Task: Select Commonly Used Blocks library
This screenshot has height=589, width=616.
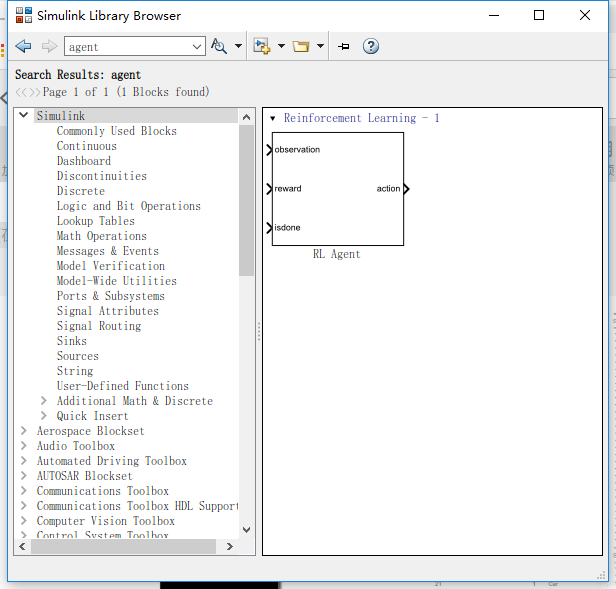Action: tap(117, 131)
